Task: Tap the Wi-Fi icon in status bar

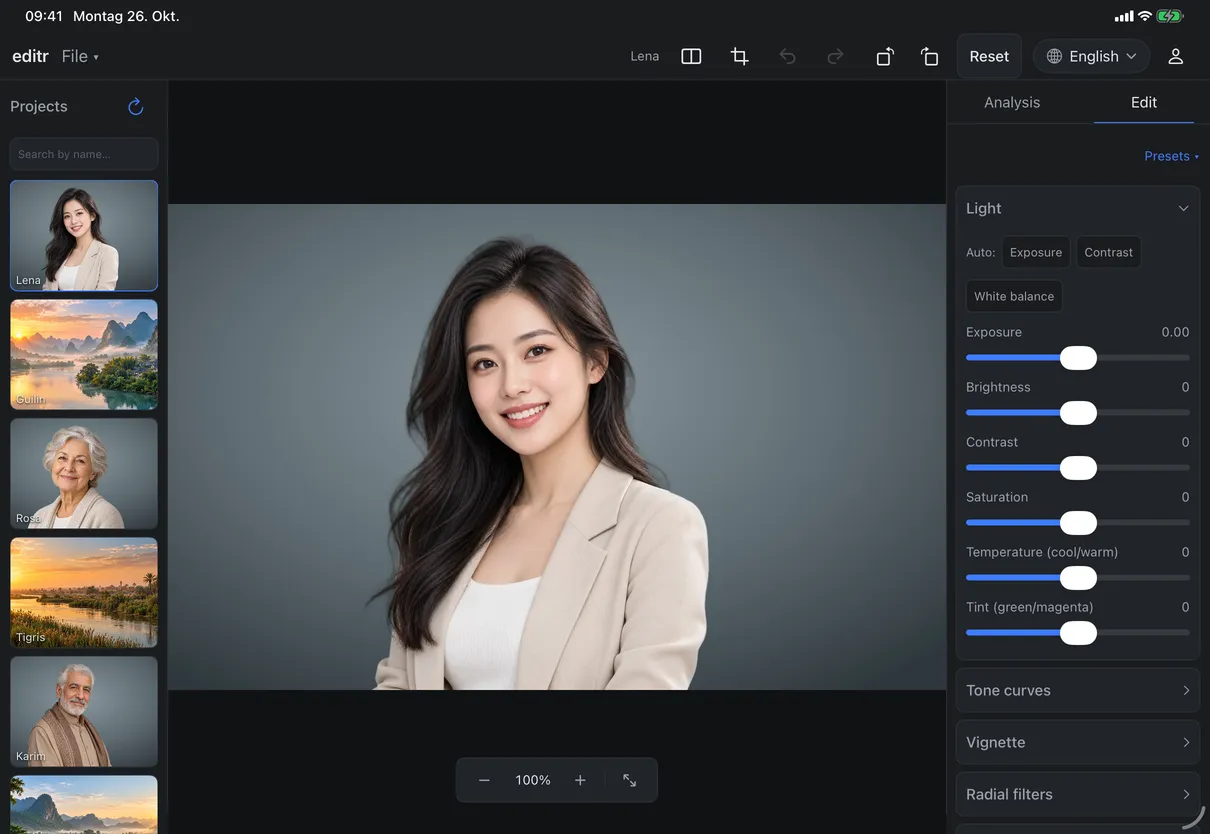Action: coord(1145,16)
